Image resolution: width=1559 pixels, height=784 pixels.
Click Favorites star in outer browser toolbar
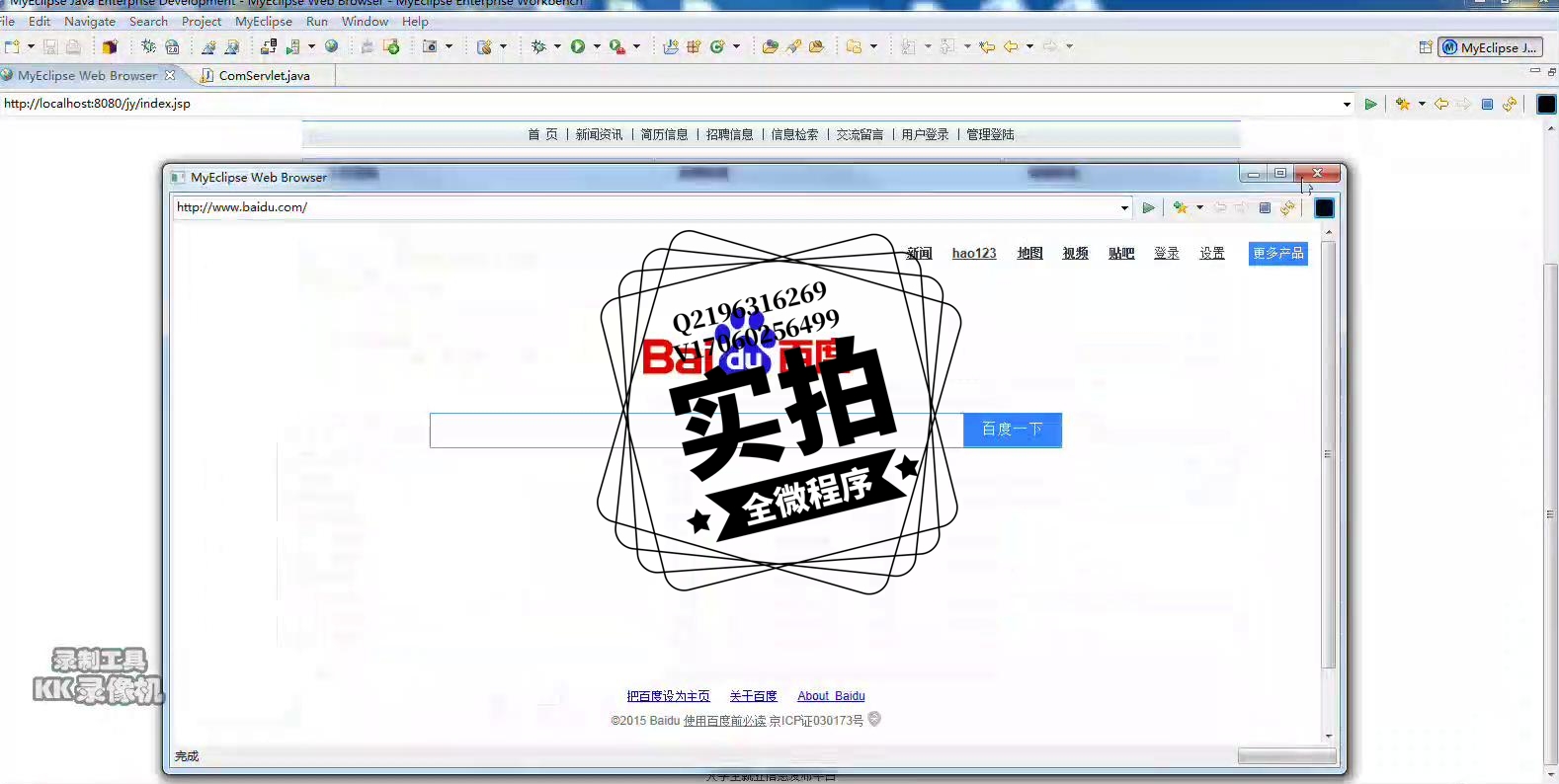click(1403, 104)
